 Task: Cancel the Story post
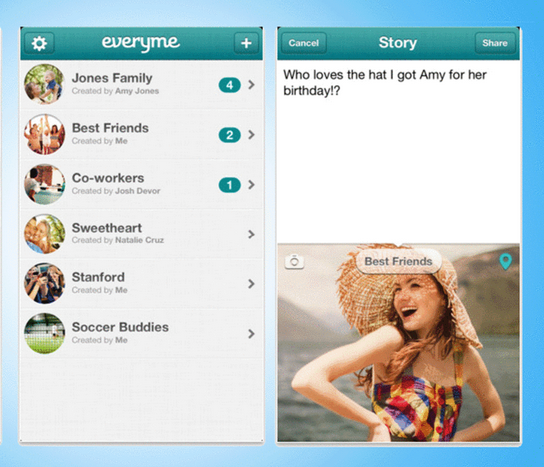pos(304,43)
